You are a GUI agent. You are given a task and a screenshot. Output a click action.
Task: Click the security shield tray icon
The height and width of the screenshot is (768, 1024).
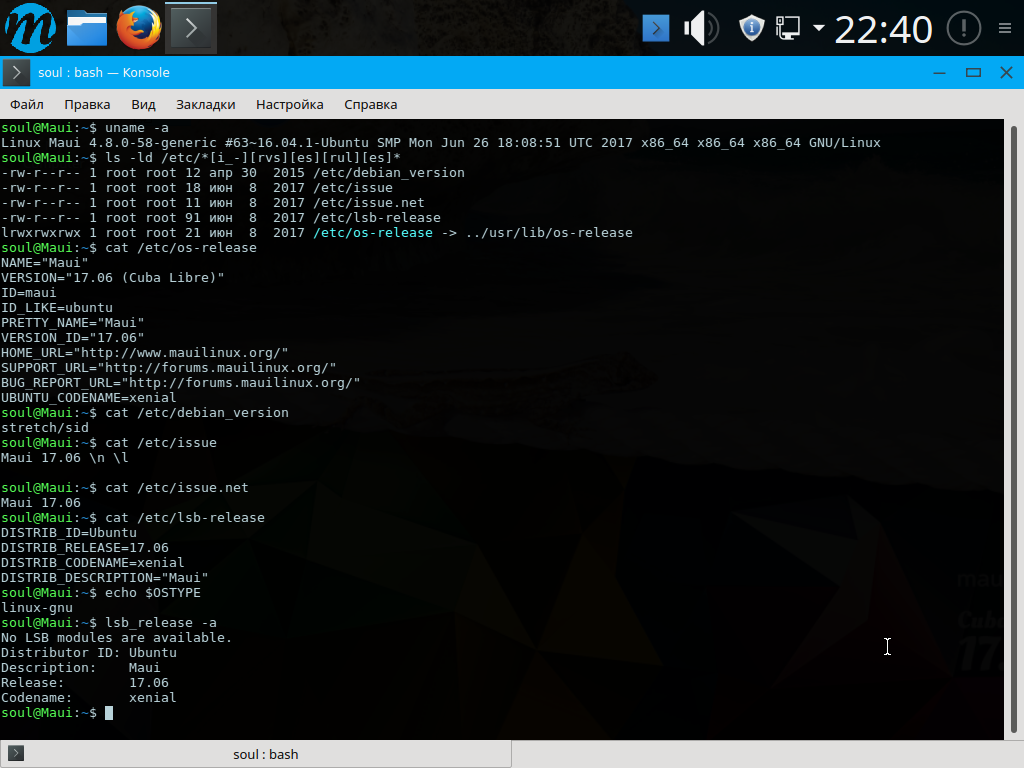751,29
